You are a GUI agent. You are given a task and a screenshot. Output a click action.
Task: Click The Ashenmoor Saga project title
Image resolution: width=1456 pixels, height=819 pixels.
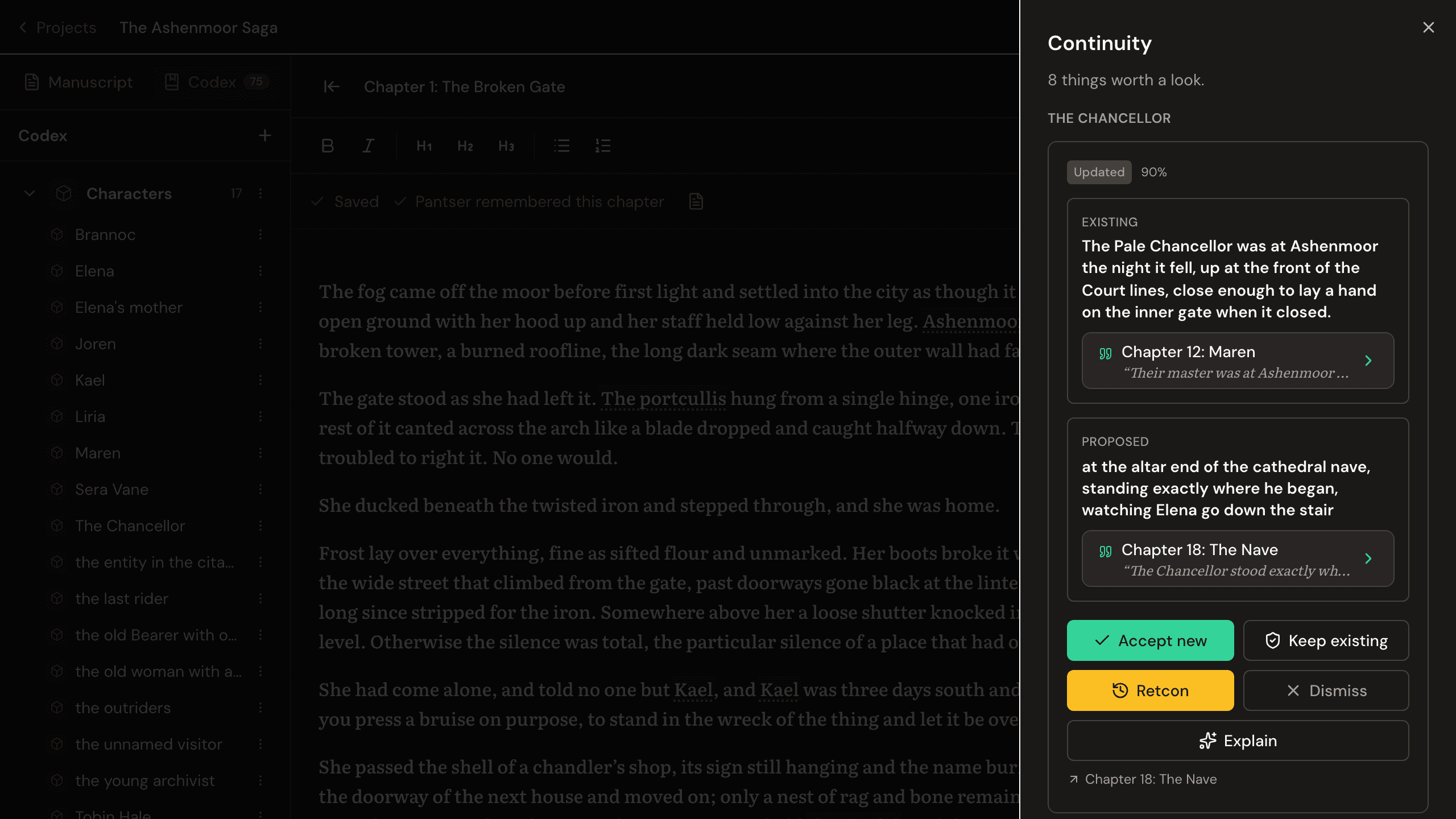click(x=198, y=27)
